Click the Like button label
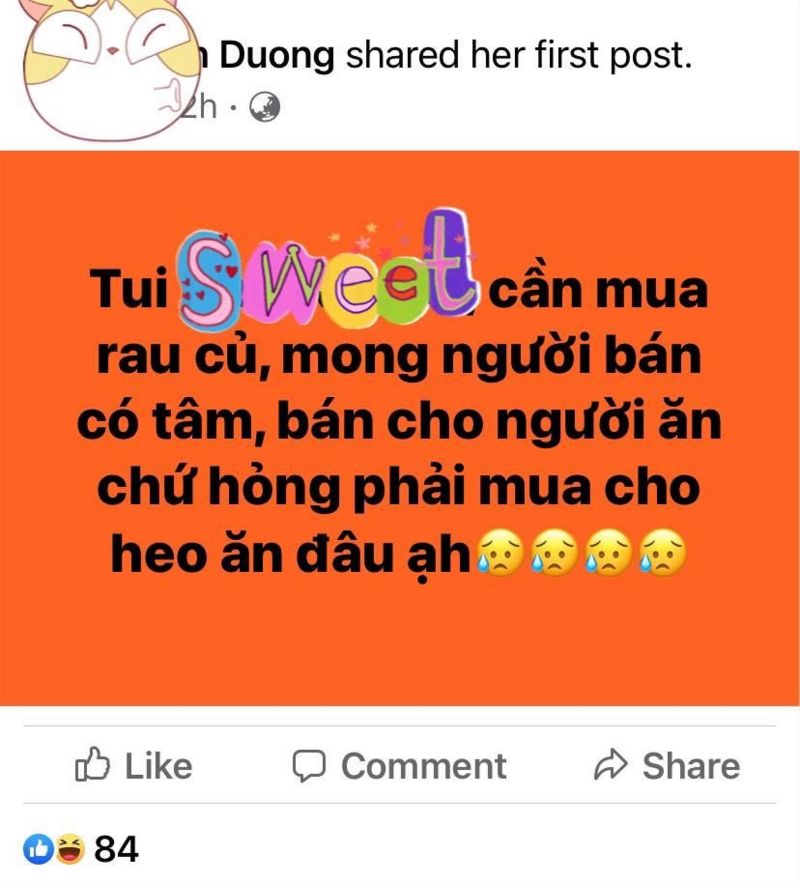Screen dimensions: 800x882 pos(159,766)
